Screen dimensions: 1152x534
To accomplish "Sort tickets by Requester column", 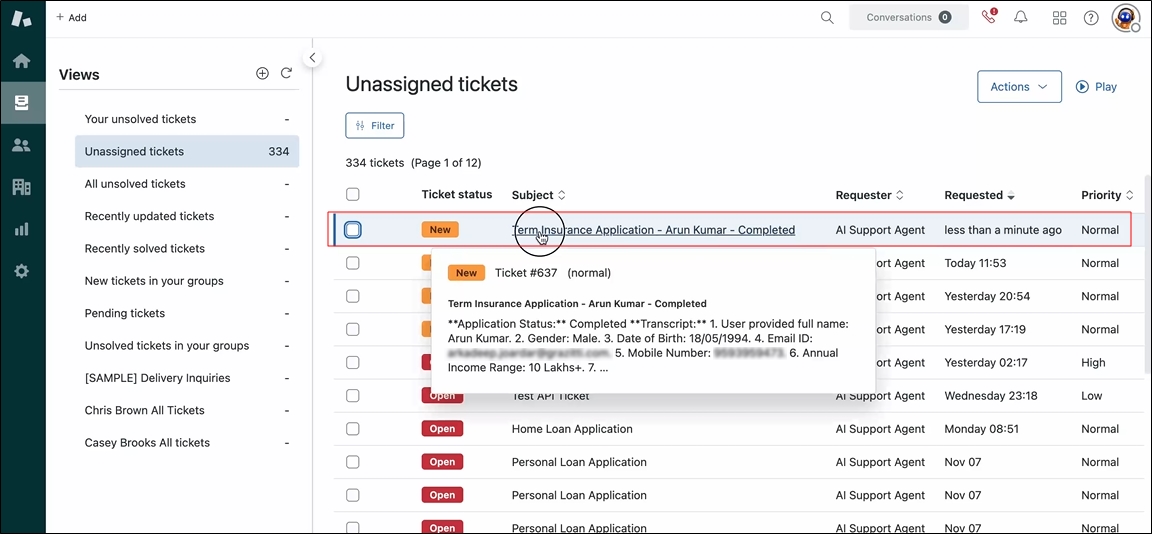I will (870, 195).
